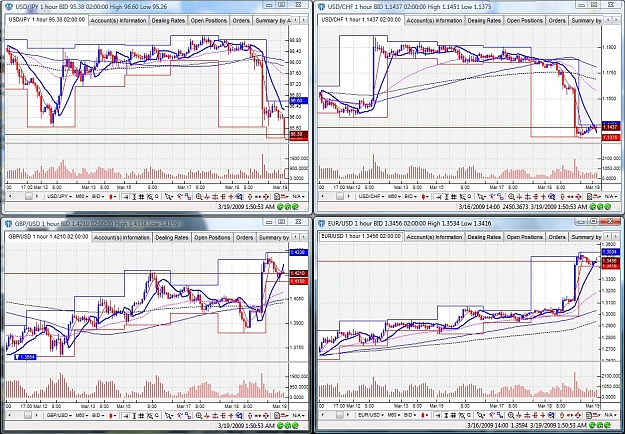Viewport: 625px width, 434px height.
Task: Click first green status icon in USD/JPY window
Action: click(279, 206)
